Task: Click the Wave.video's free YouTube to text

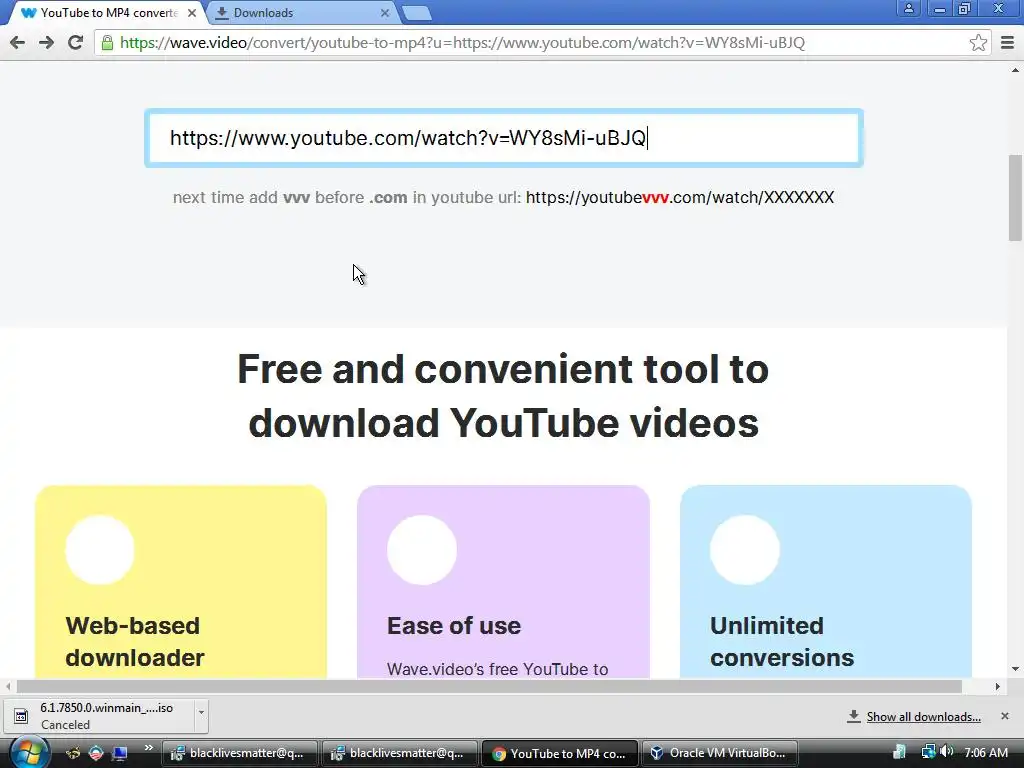Action: pos(498,669)
